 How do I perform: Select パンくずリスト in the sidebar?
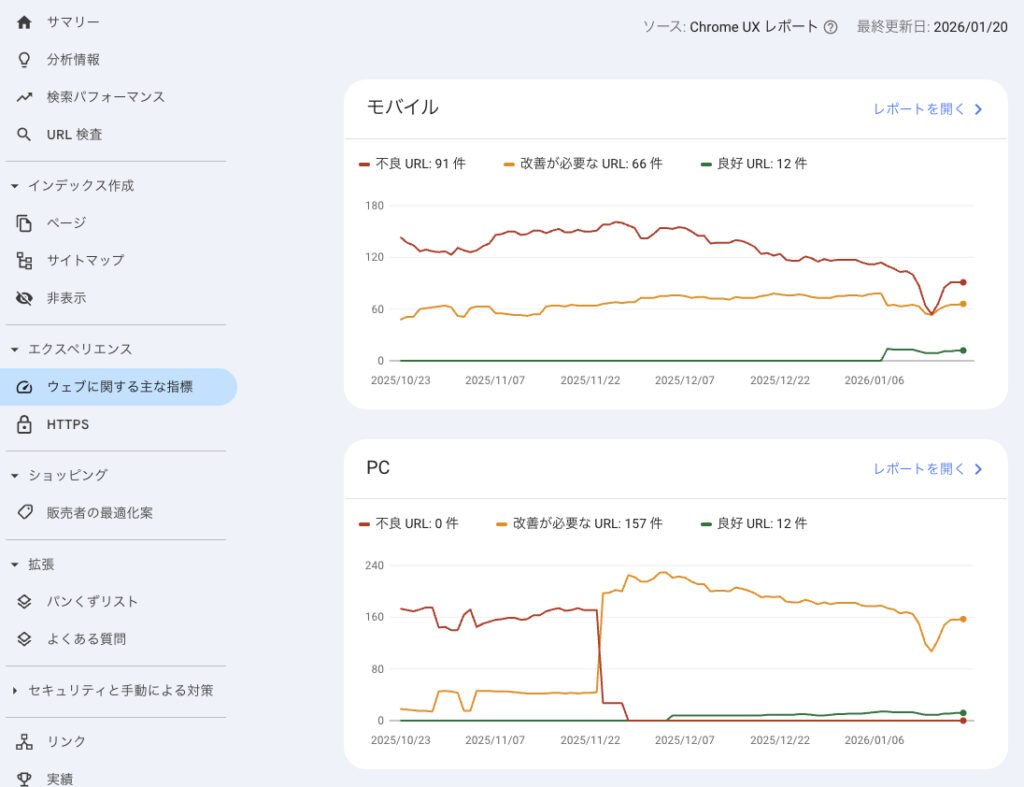pos(92,602)
